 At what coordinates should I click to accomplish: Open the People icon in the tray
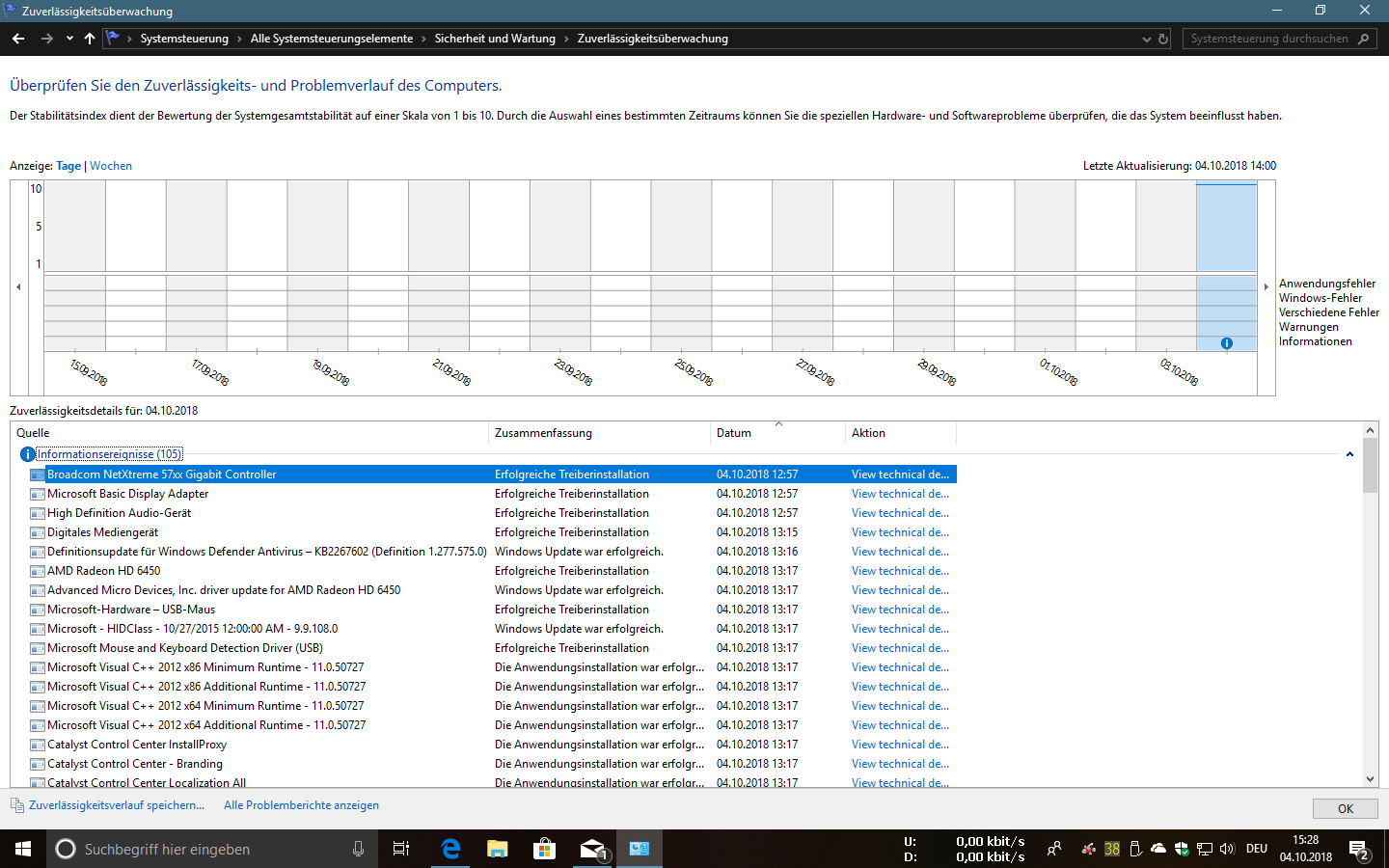click(1054, 849)
